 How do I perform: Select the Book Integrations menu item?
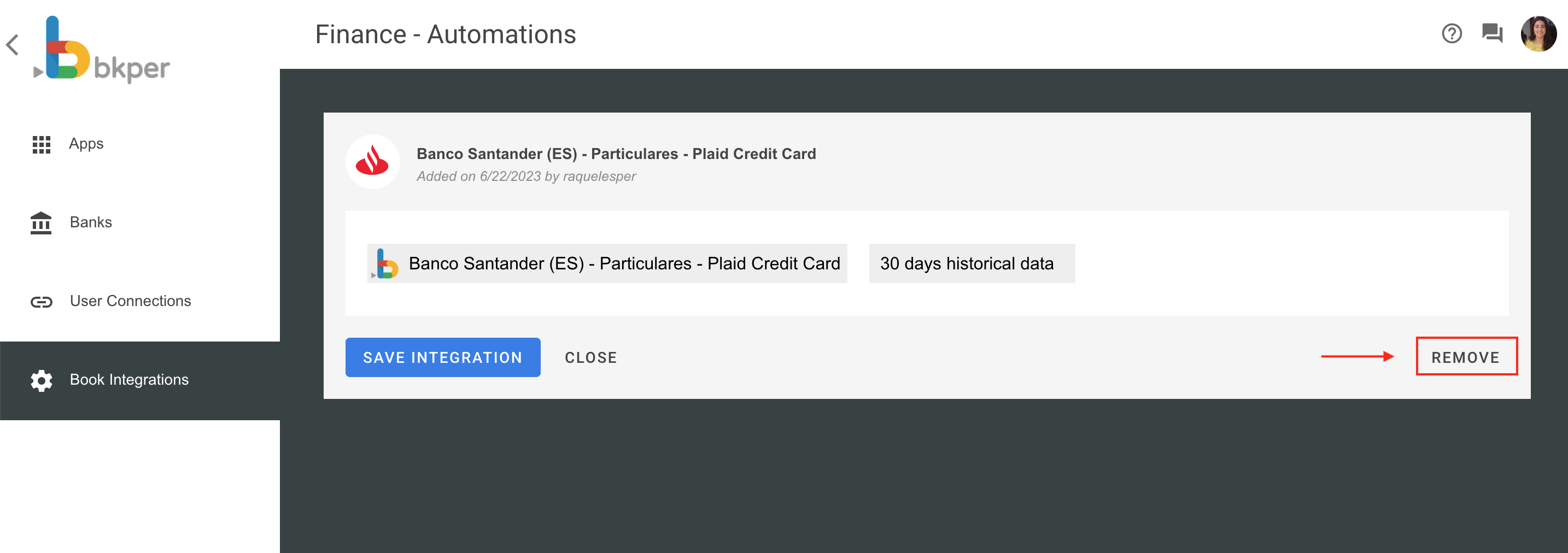(128, 380)
